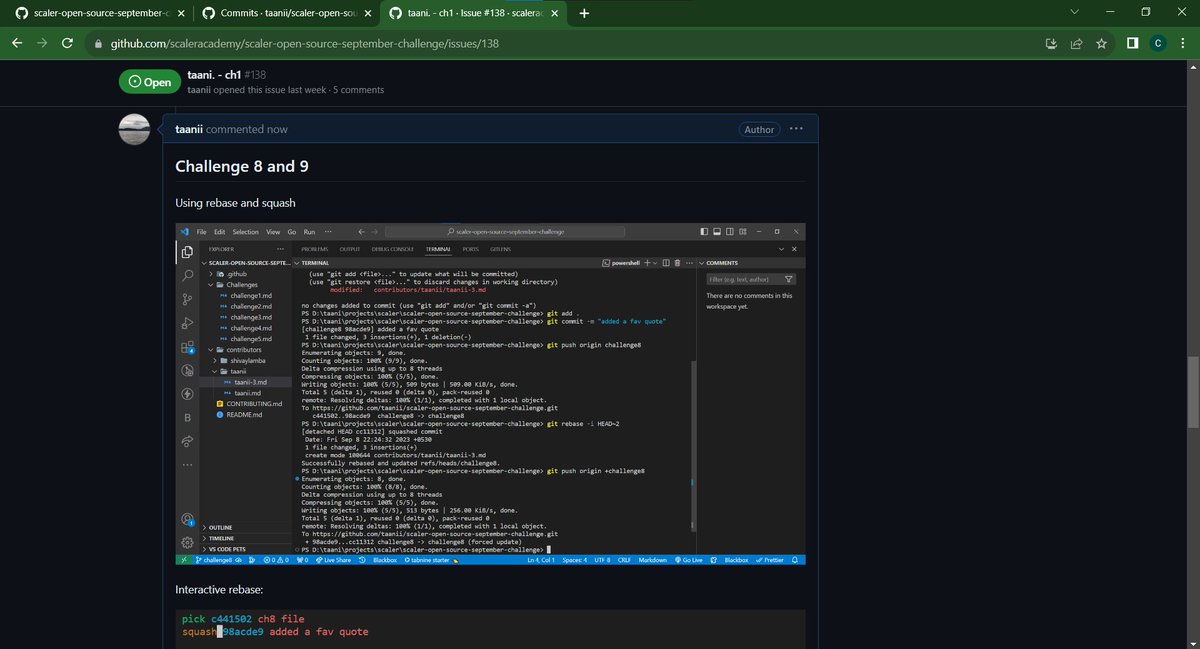Open Extensions icon in VS Code activity bar
The width and height of the screenshot is (1200, 649).
(187, 348)
